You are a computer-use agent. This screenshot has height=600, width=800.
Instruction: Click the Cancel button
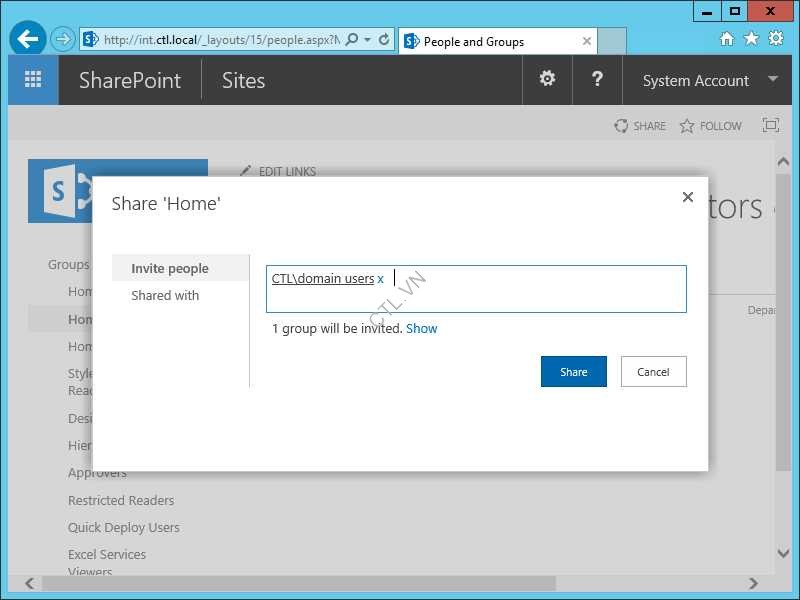[653, 371]
